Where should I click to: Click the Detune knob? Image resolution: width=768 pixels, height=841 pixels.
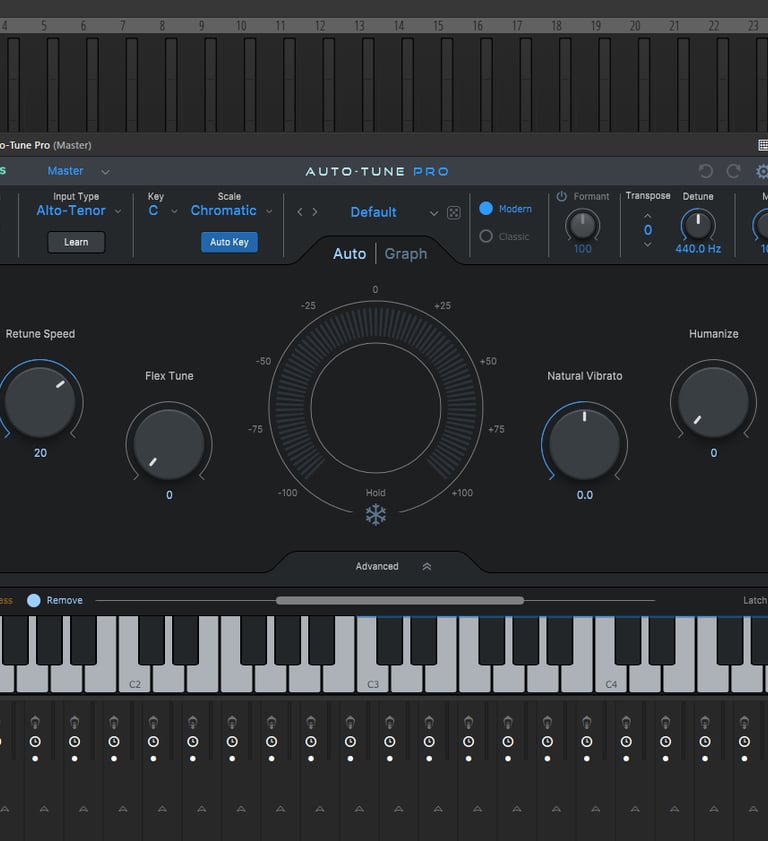(698, 225)
